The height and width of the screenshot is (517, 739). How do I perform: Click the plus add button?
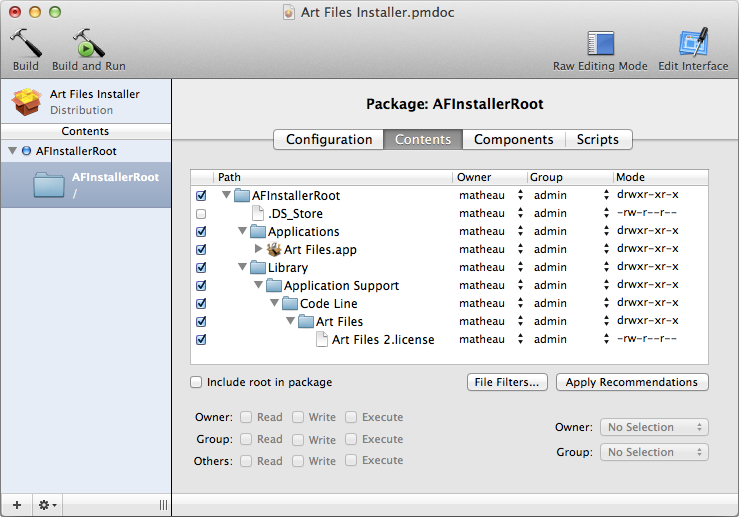17,505
